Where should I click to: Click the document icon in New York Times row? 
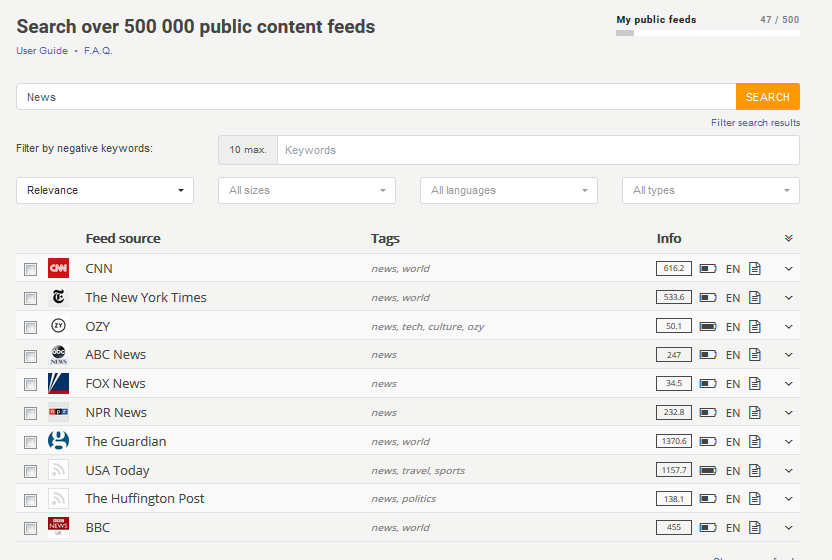(755, 297)
